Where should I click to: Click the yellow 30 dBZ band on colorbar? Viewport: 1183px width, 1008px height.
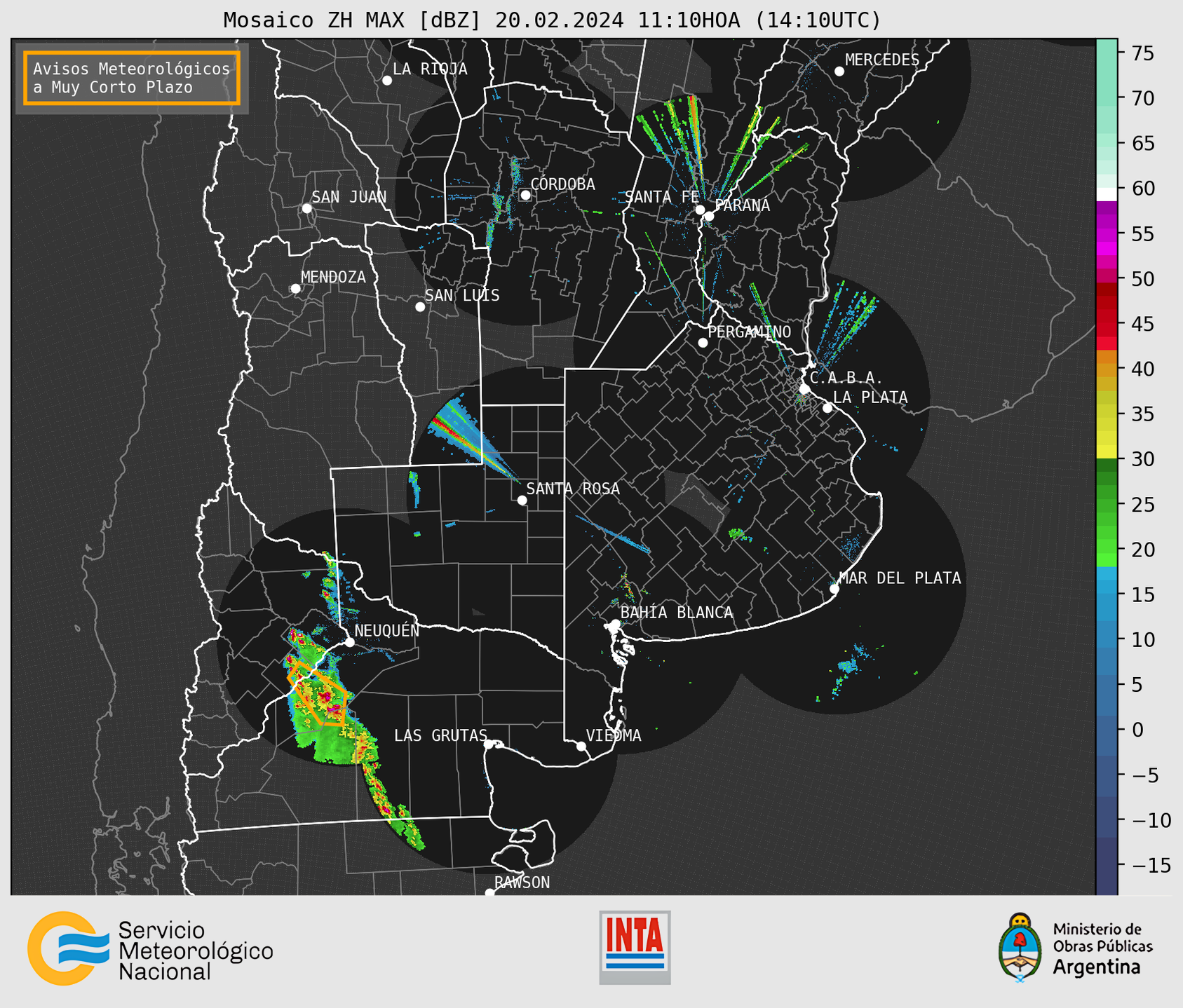pyautogui.click(x=1107, y=452)
